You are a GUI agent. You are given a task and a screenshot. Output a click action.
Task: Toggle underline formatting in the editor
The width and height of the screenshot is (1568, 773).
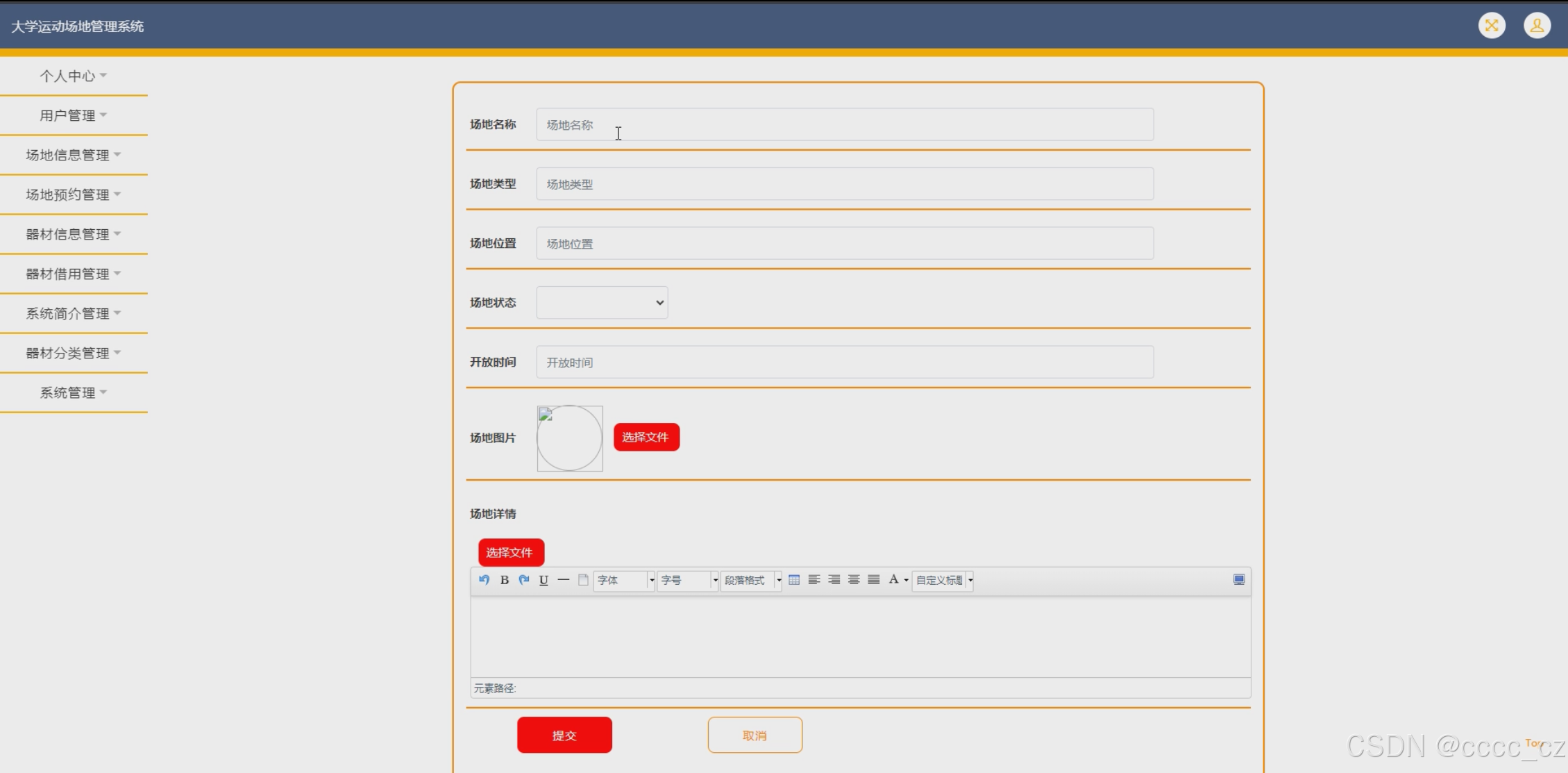(x=543, y=580)
